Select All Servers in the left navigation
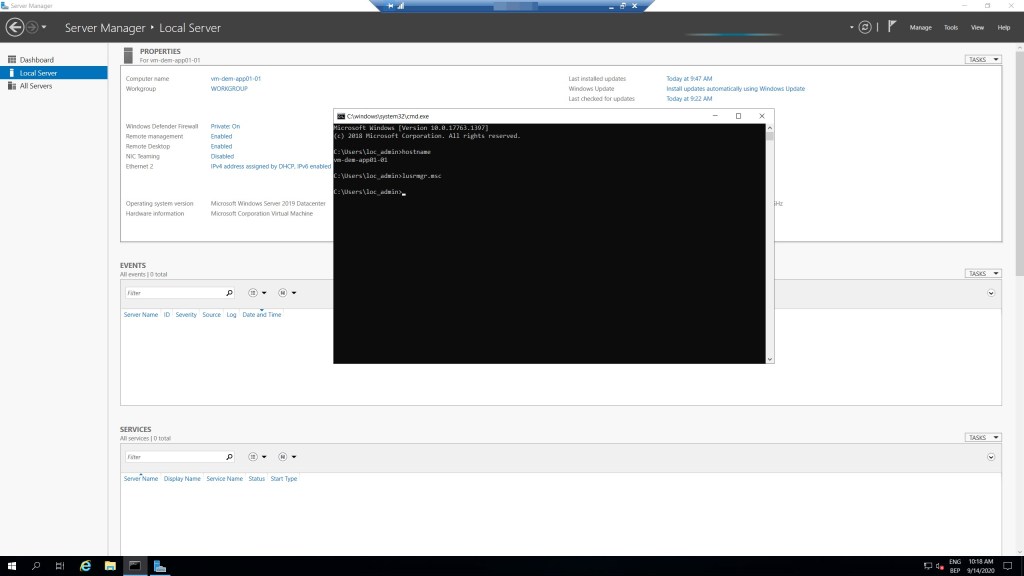The height and width of the screenshot is (576, 1024). [36, 86]
